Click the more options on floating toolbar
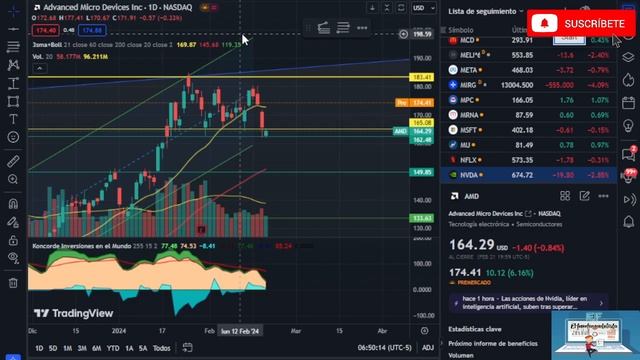The image size is (640, 360). 362,28
